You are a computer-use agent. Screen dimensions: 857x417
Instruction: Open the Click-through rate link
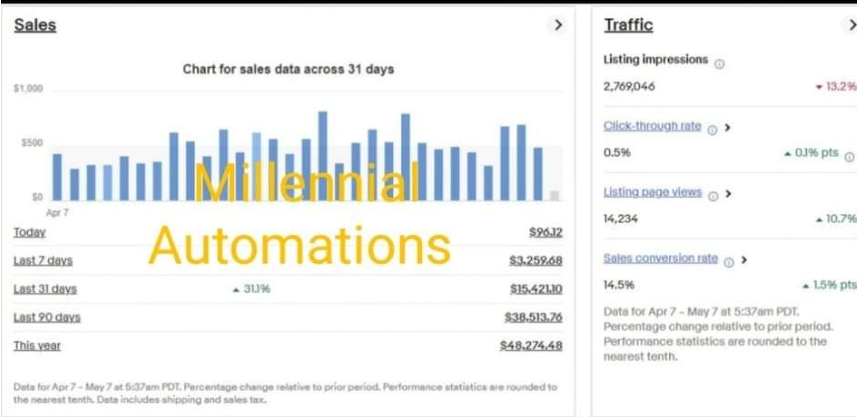652,126
